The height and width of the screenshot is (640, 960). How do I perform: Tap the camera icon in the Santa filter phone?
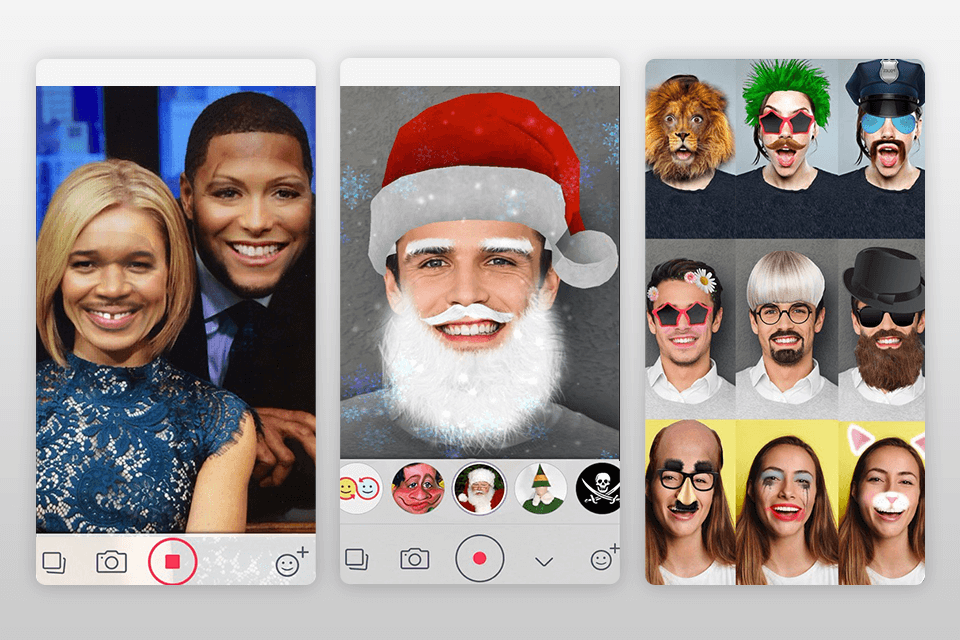click(414, 559)
